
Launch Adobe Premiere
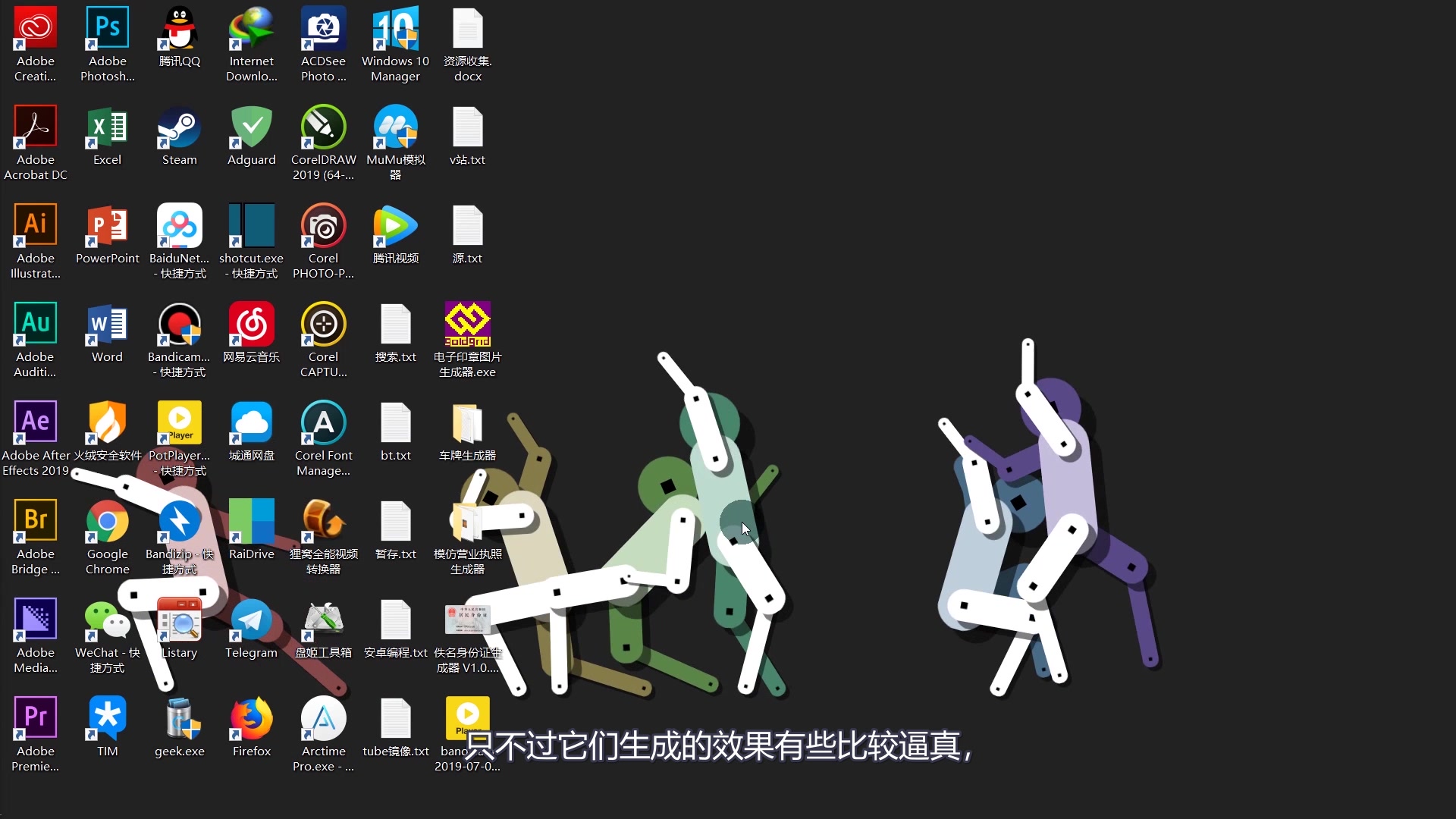tap(35, 717)
